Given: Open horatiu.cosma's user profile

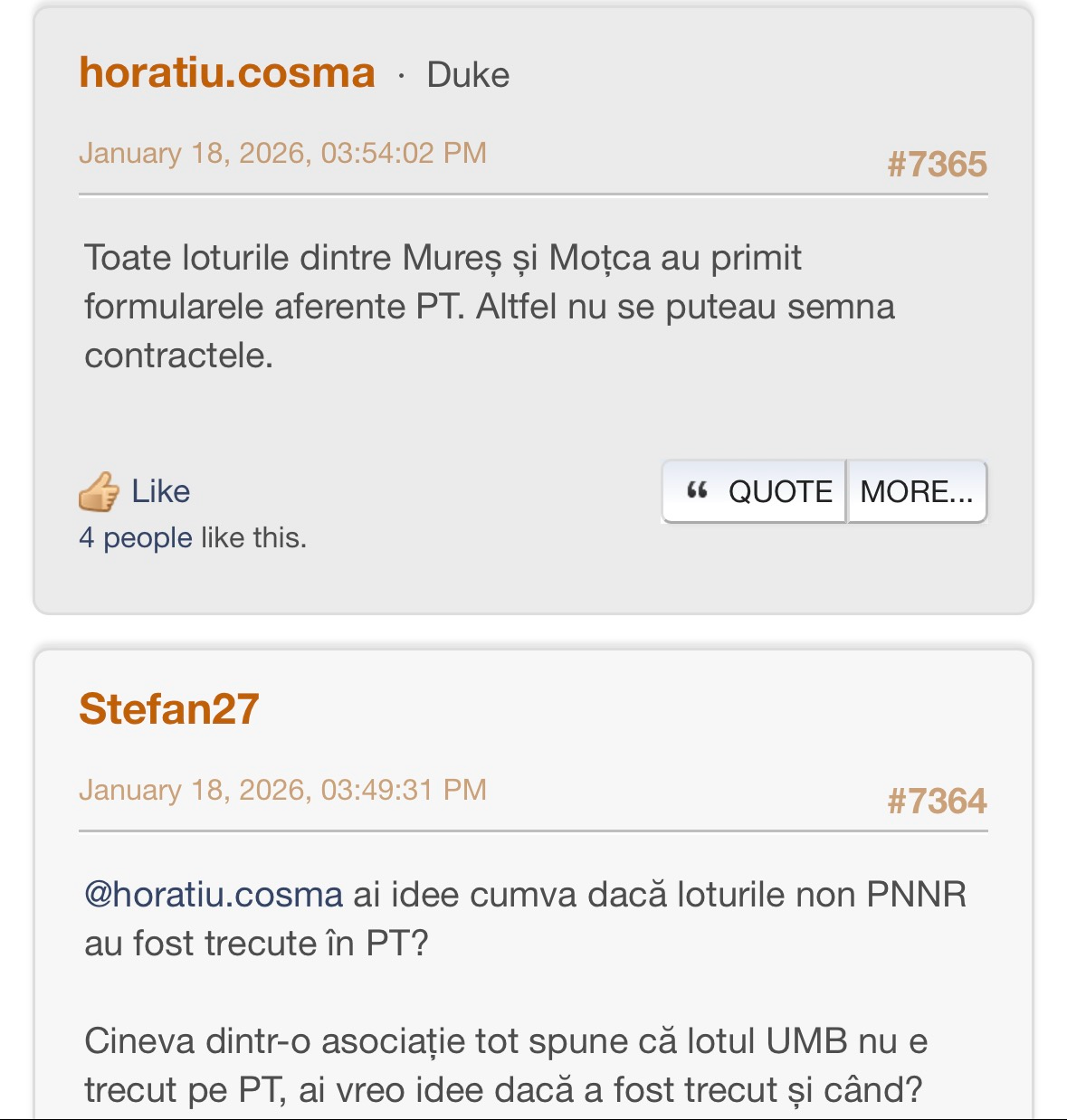Looking at the screenshot, I should pos(226,72).
